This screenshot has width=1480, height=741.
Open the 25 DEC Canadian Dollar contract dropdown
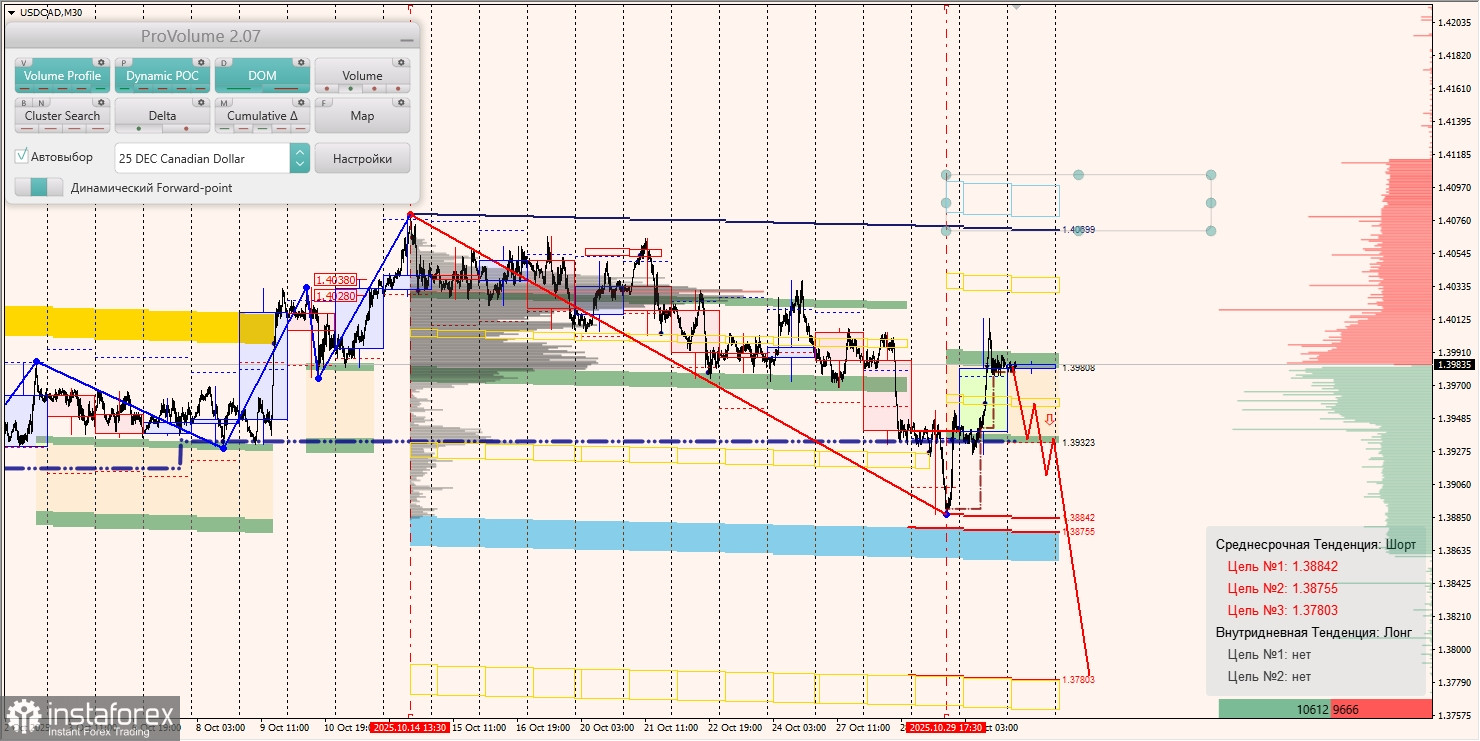(212, 158)
